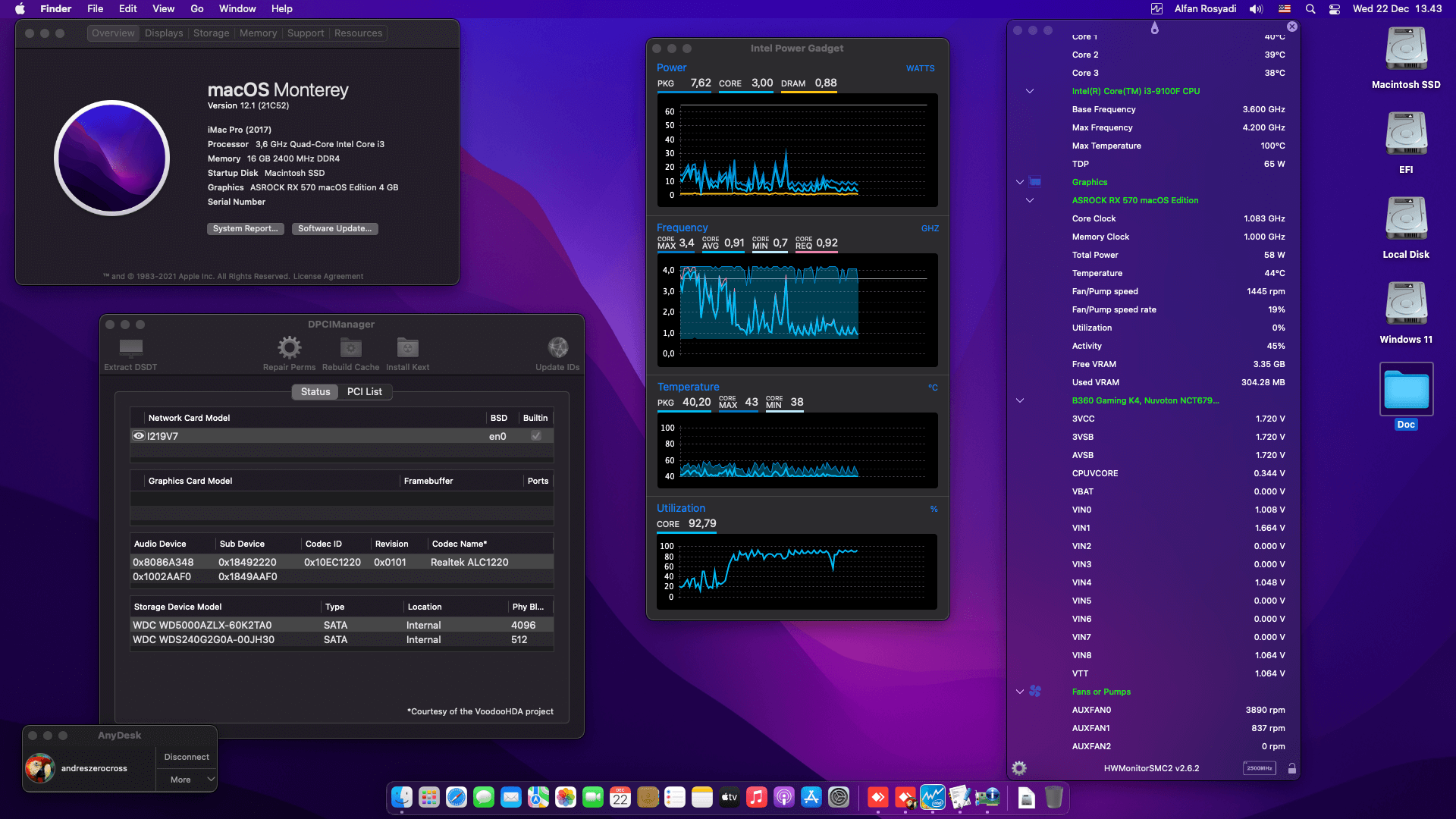This screenshot has height=819, width=1456.
Task: Click the macOS Monterey logo image
Action: [112, 158]
